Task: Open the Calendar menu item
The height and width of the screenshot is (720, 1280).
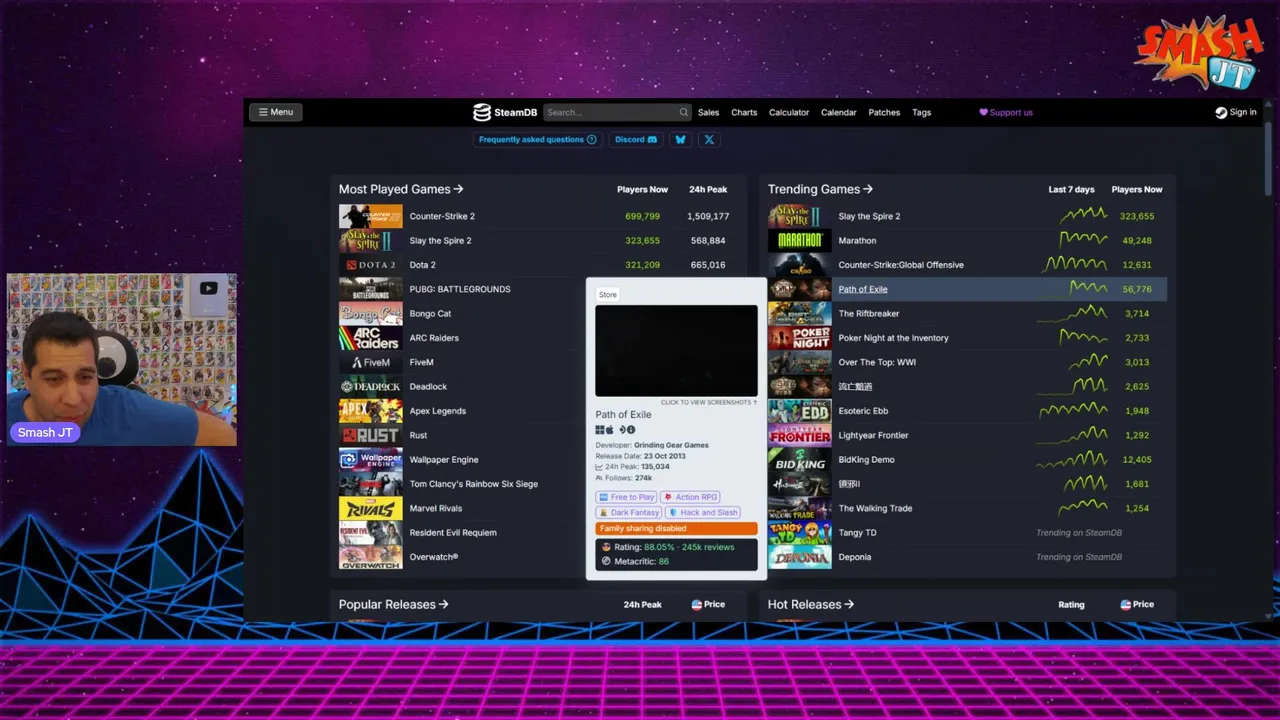Action: [839, 112]
